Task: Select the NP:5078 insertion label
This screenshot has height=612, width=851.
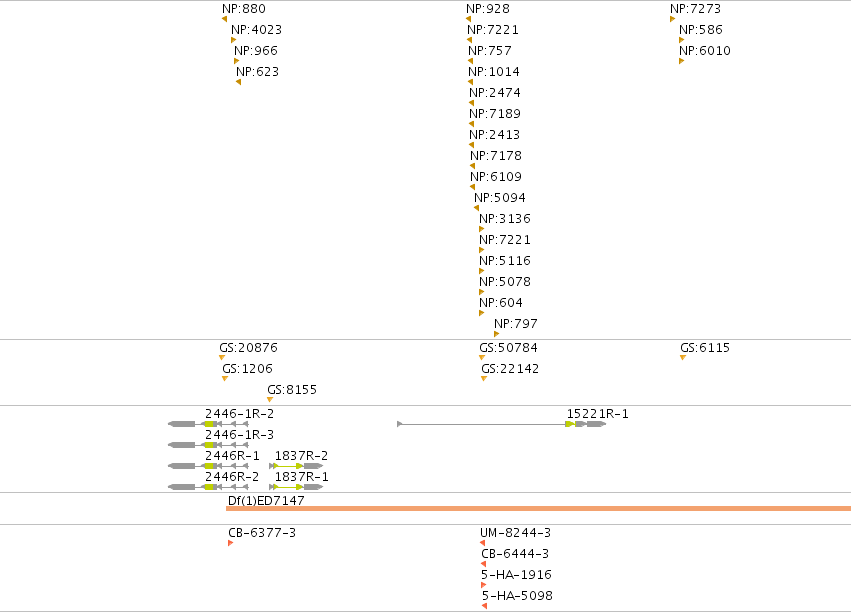Action: (x=505, y=282)
